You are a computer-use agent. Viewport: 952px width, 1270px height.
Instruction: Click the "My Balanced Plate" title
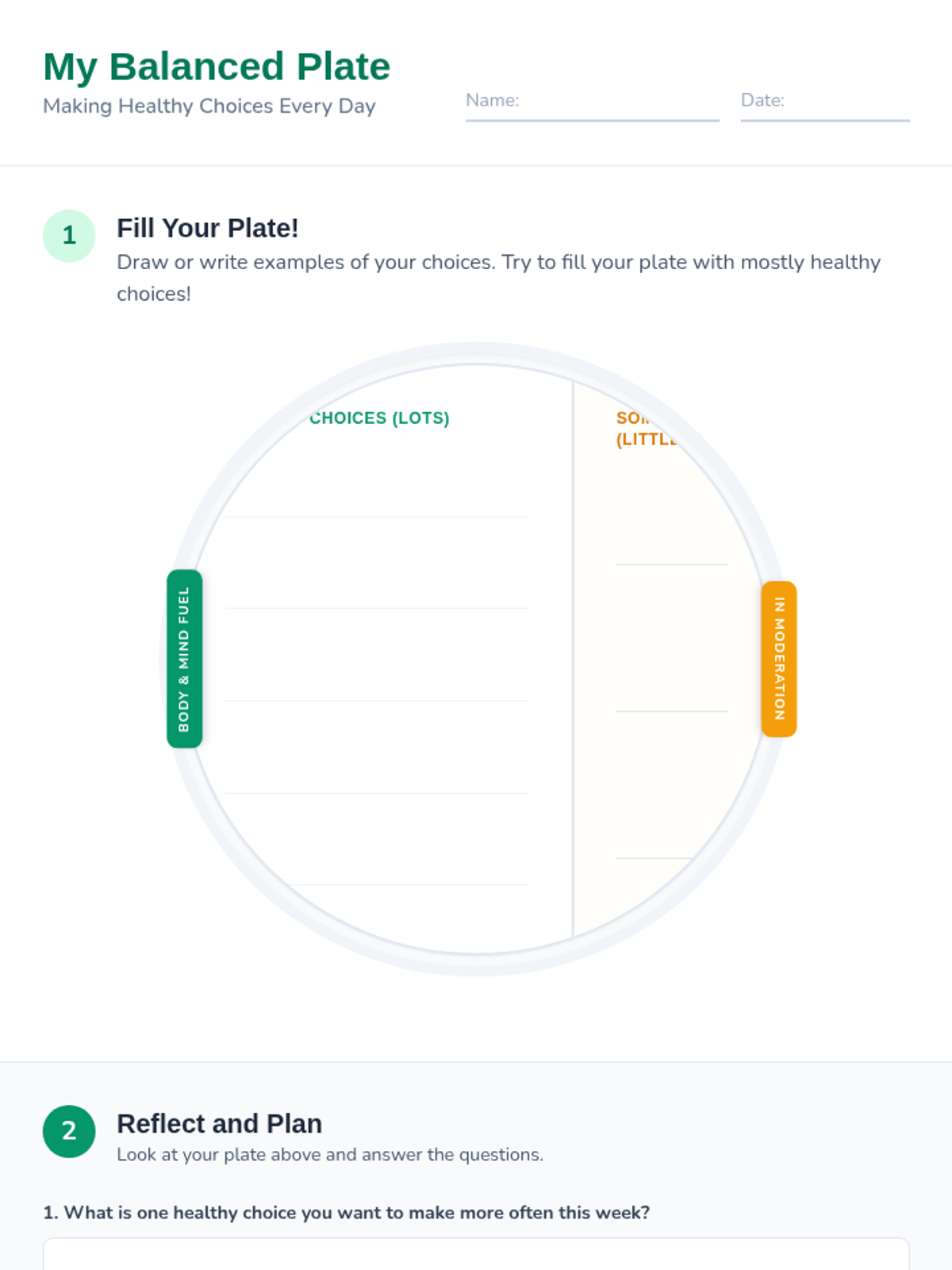[217, 67]
